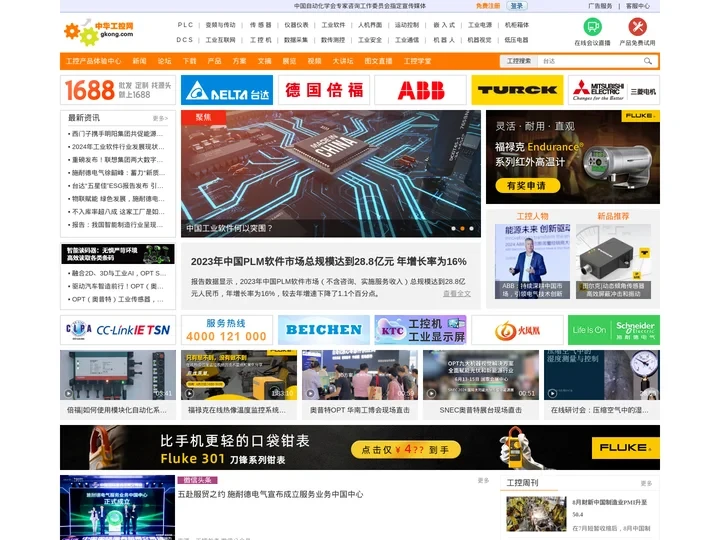
Task: Open the KTC 工控机 工业显示屏 banner
Action: click(x=421, y=330)
